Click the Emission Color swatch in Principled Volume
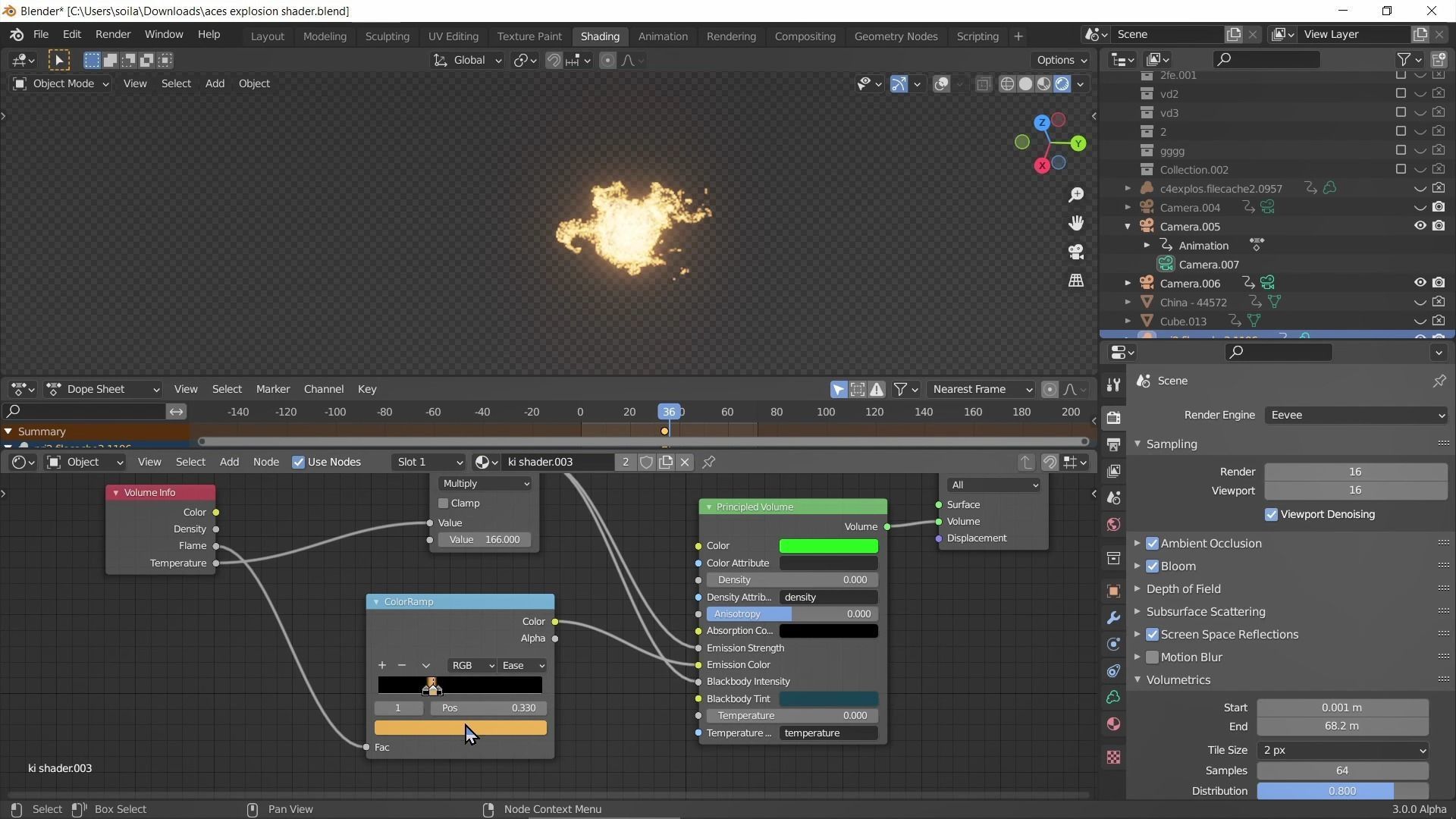This screenshot has width=1456, height=819. [828, 664]
